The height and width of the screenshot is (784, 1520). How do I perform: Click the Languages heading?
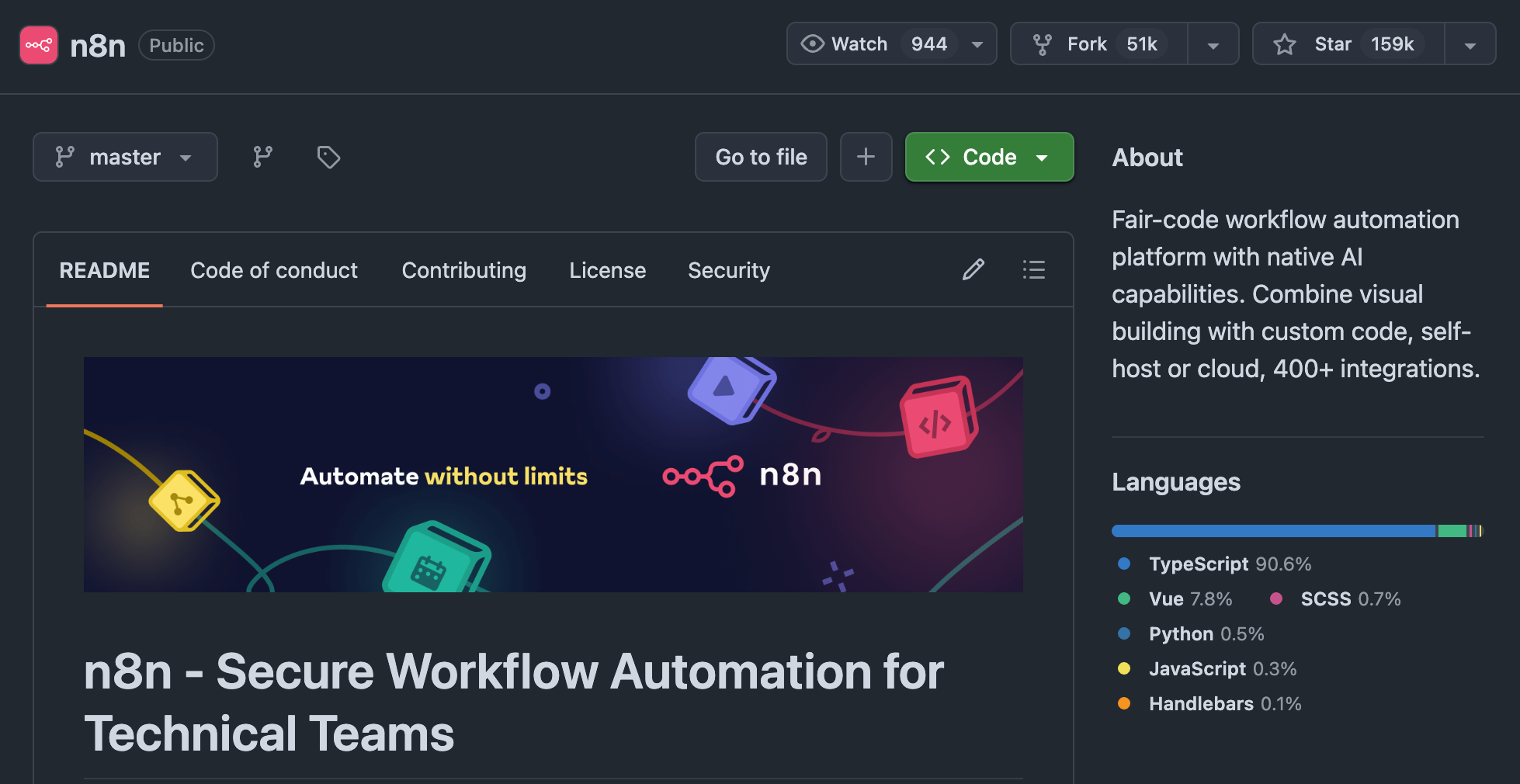click(x=1176, y=482)
